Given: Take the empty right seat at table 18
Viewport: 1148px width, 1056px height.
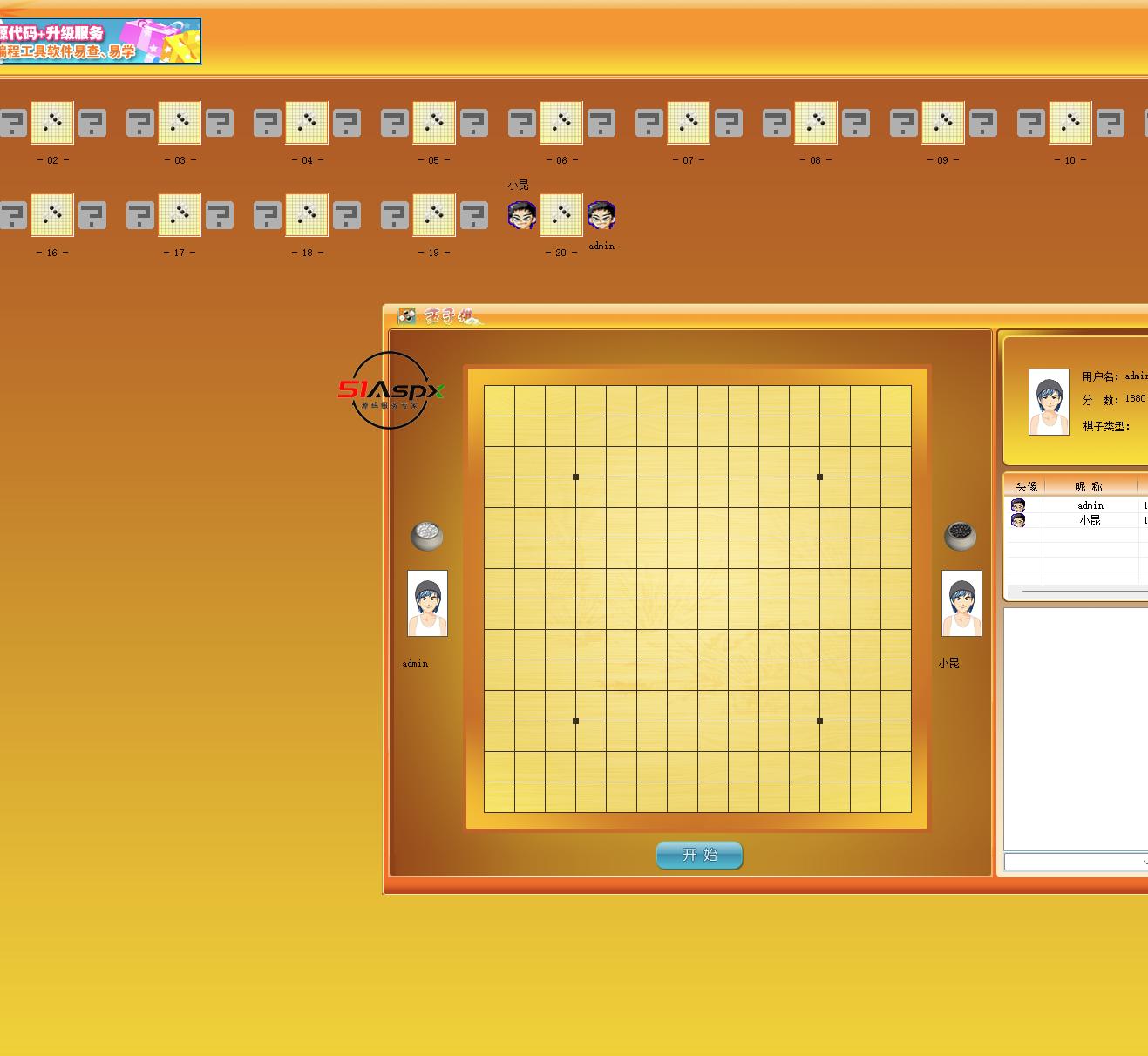Looking at the screenshot, I should [x=347, y=215].
